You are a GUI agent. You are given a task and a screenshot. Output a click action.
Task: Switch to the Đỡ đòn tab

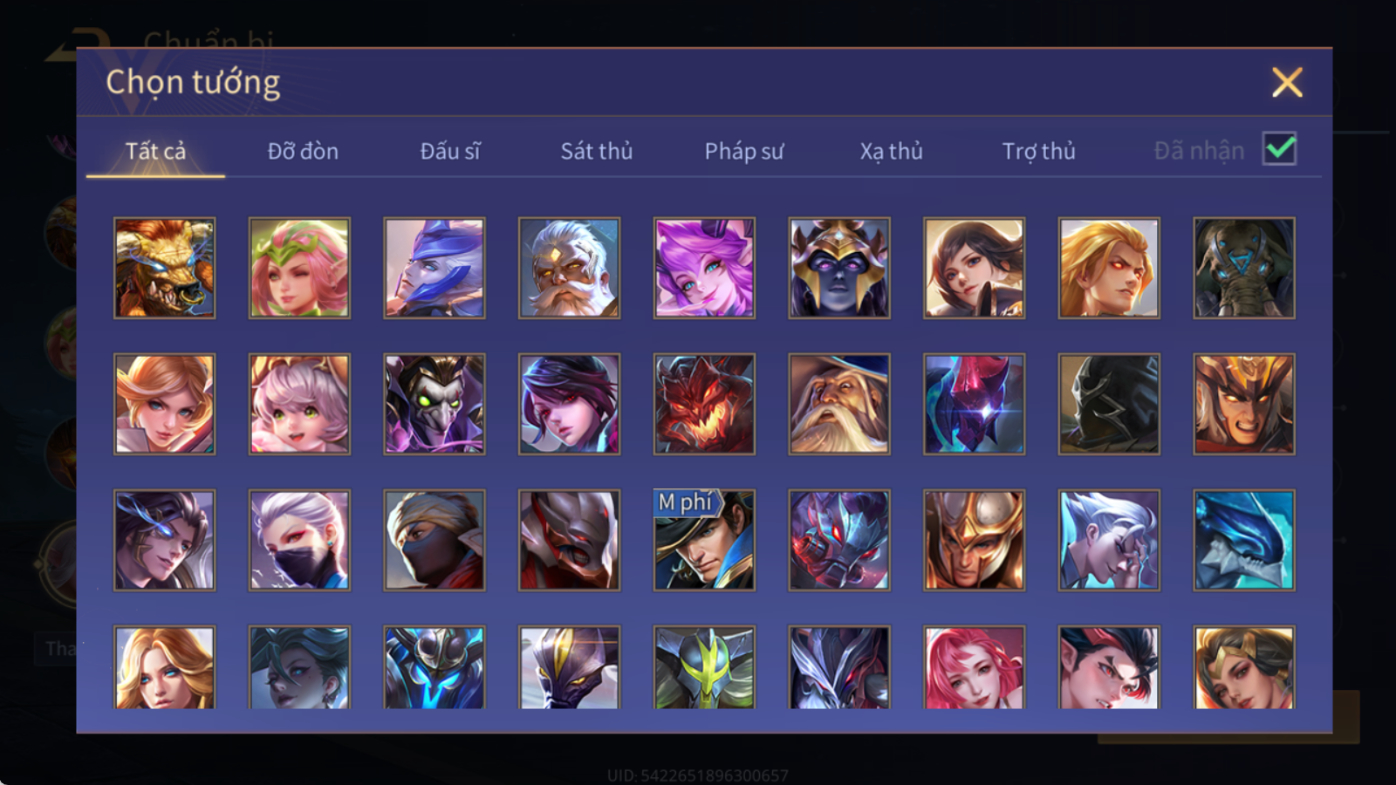303,151
